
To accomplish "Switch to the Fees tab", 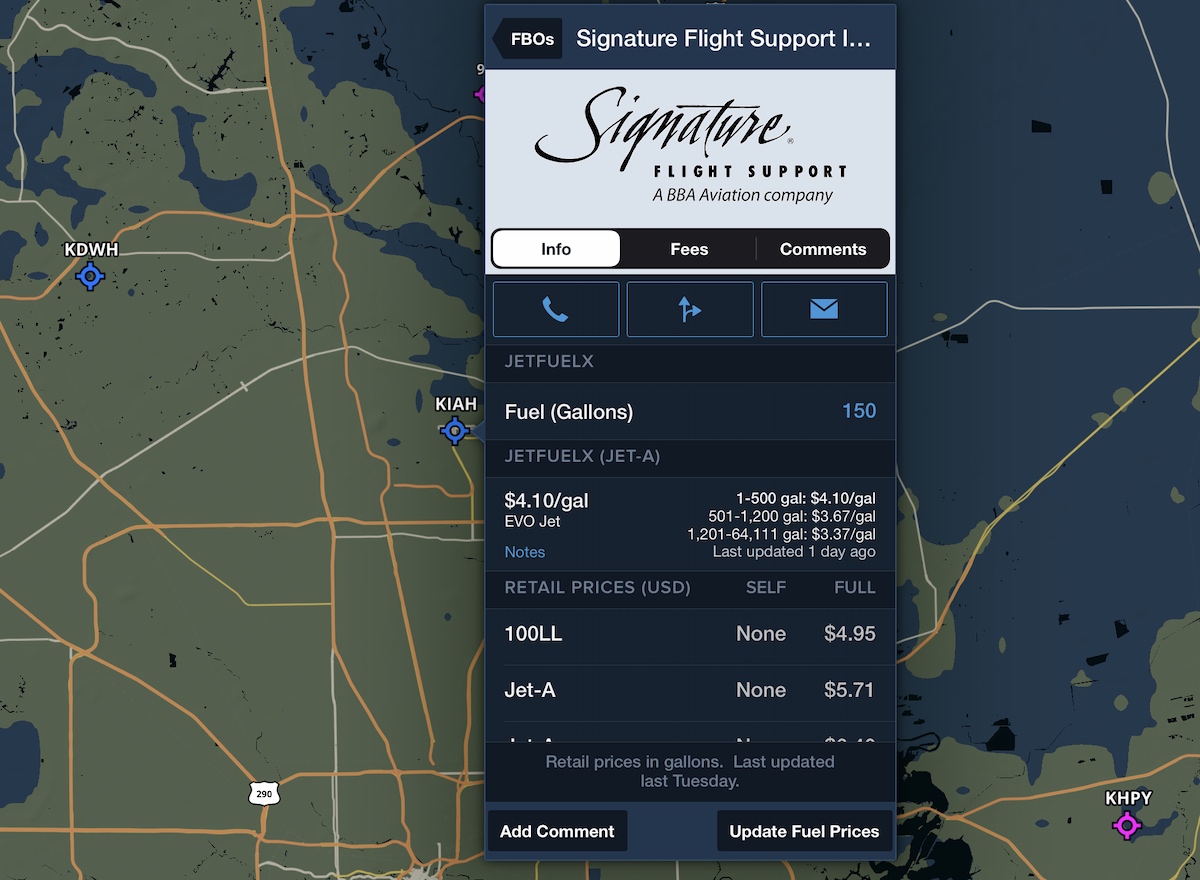I will point(689,249).
